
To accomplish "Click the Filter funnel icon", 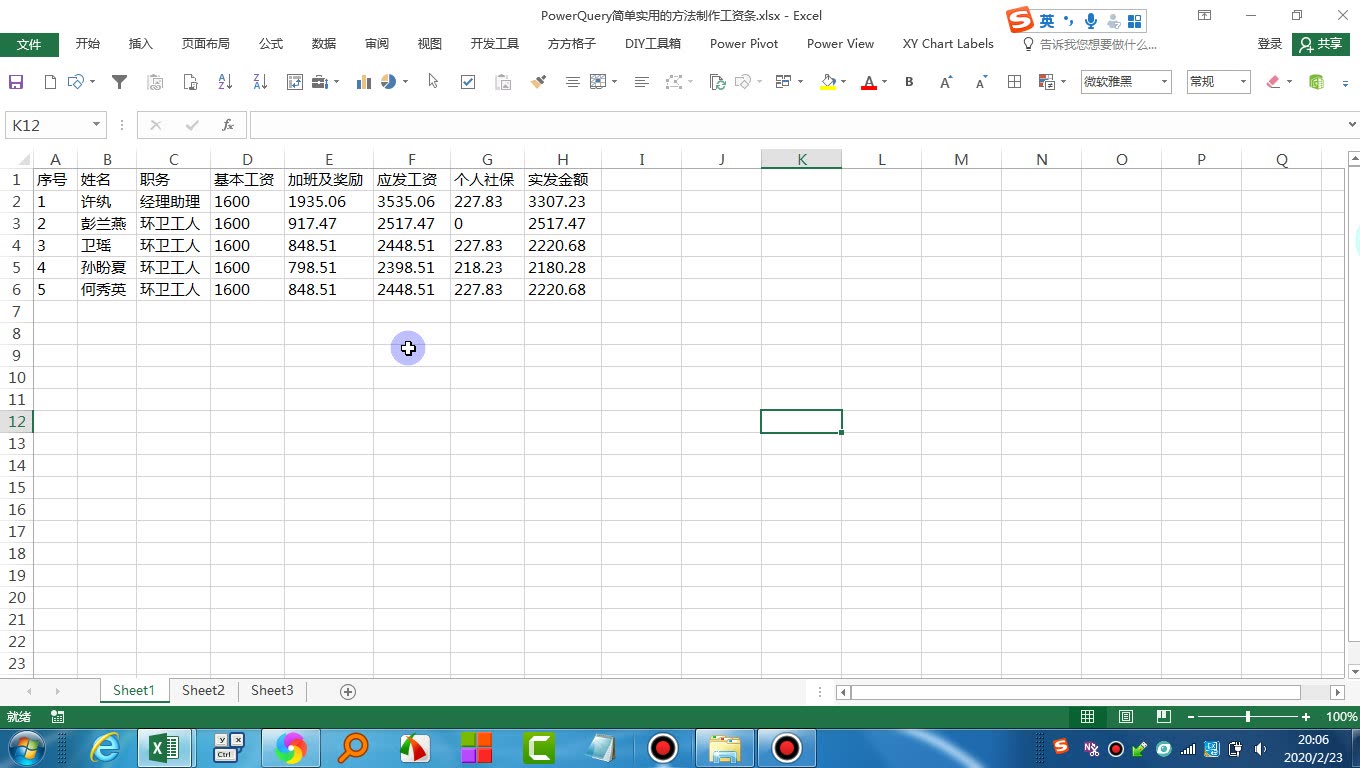I will (x=119, y=82).
